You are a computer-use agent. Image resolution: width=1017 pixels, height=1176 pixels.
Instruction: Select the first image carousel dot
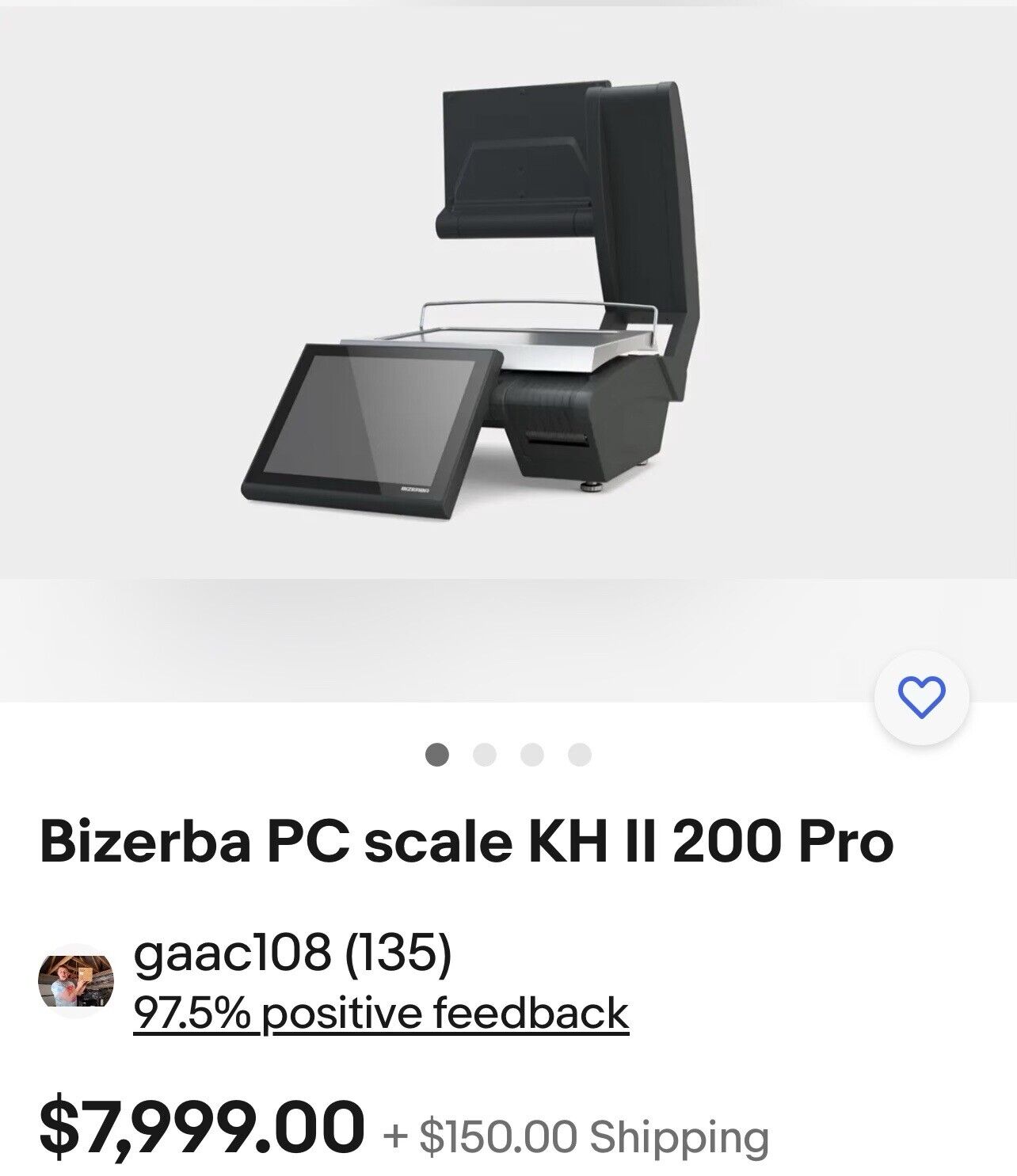pos(437,755)
